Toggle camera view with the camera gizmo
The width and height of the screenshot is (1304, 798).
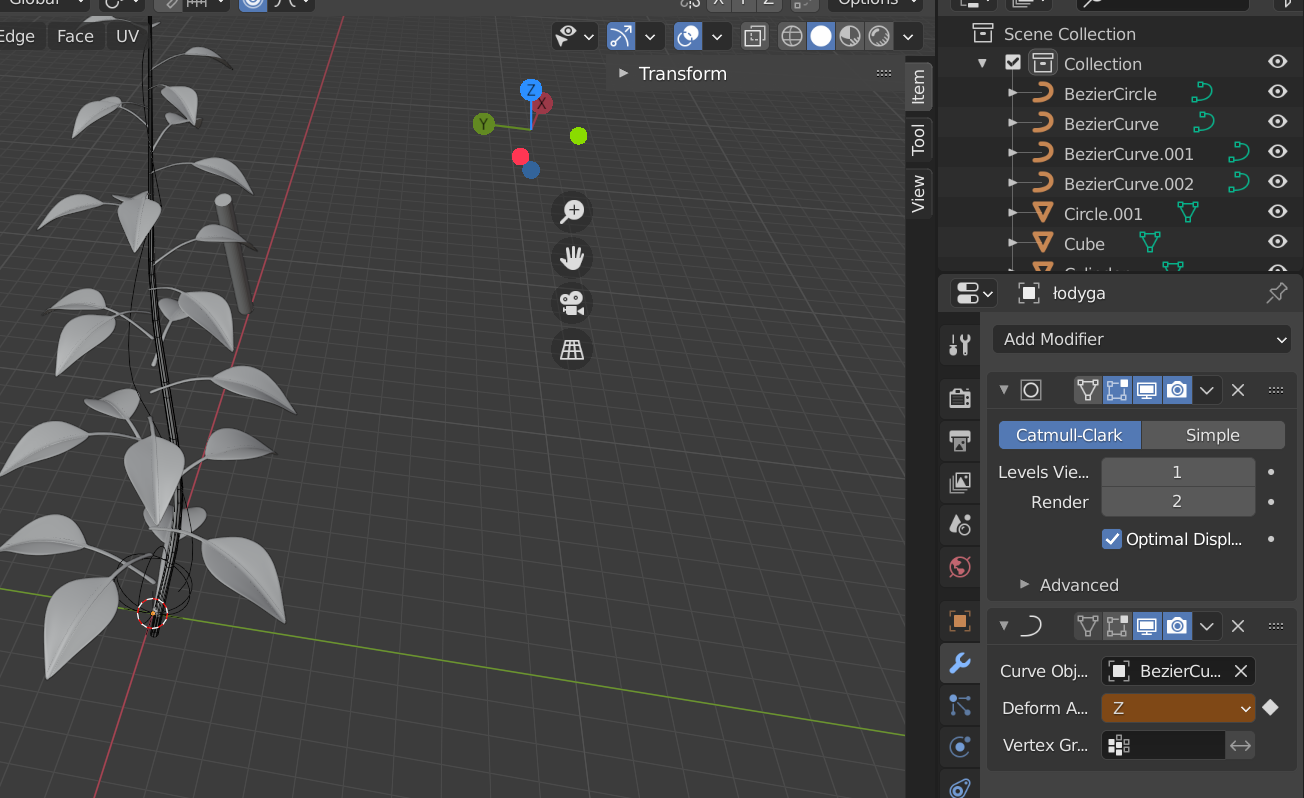click(572, 304)
